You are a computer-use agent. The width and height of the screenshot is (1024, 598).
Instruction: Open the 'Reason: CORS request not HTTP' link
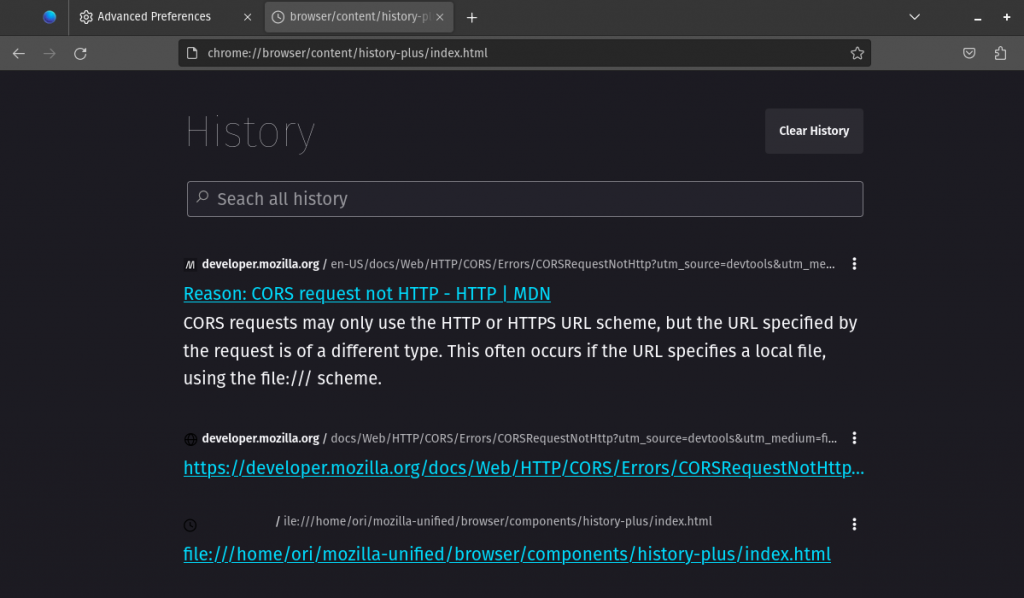(366, 294)
